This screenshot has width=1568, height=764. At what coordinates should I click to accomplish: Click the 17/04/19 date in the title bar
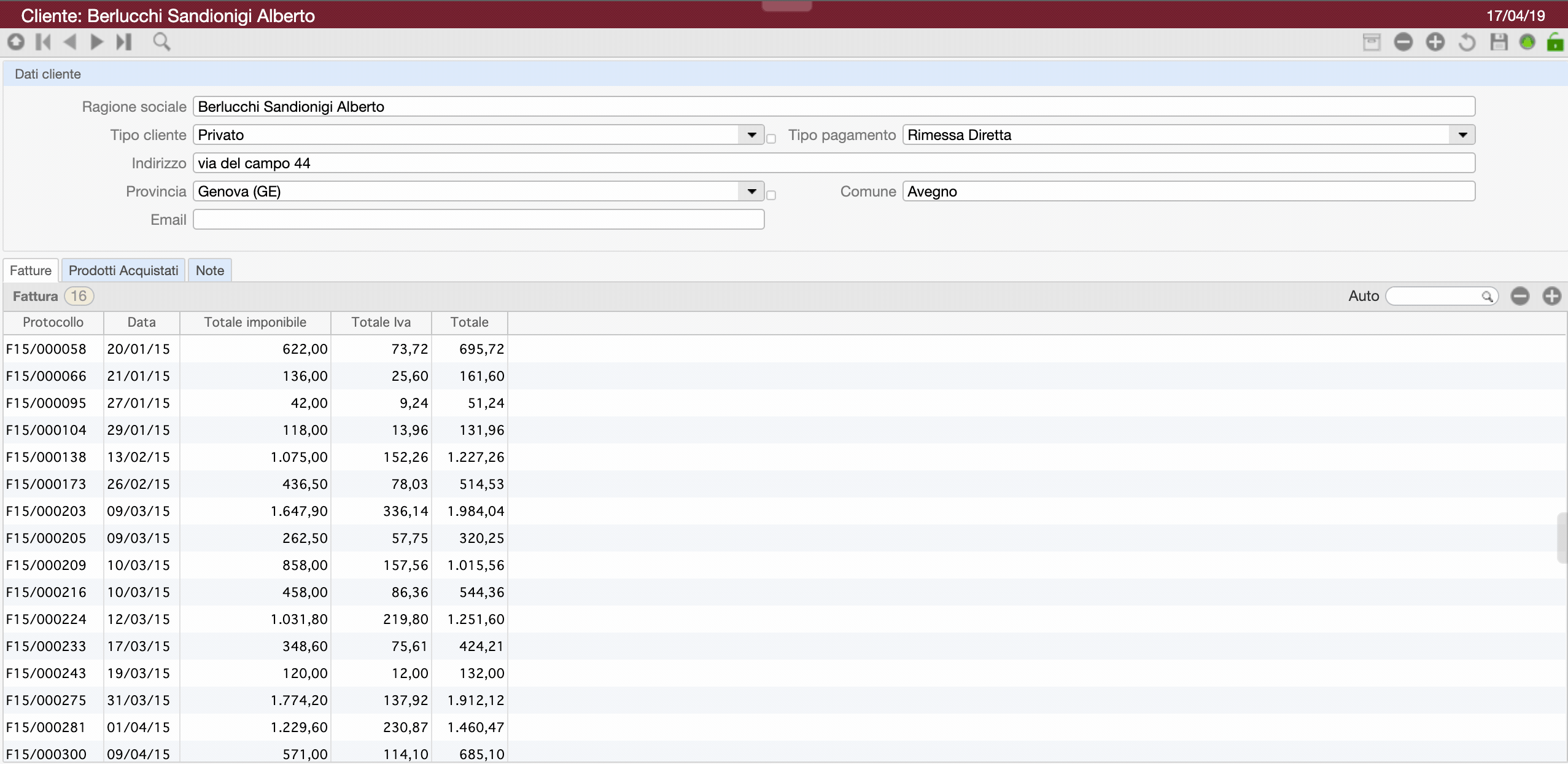1516,16
